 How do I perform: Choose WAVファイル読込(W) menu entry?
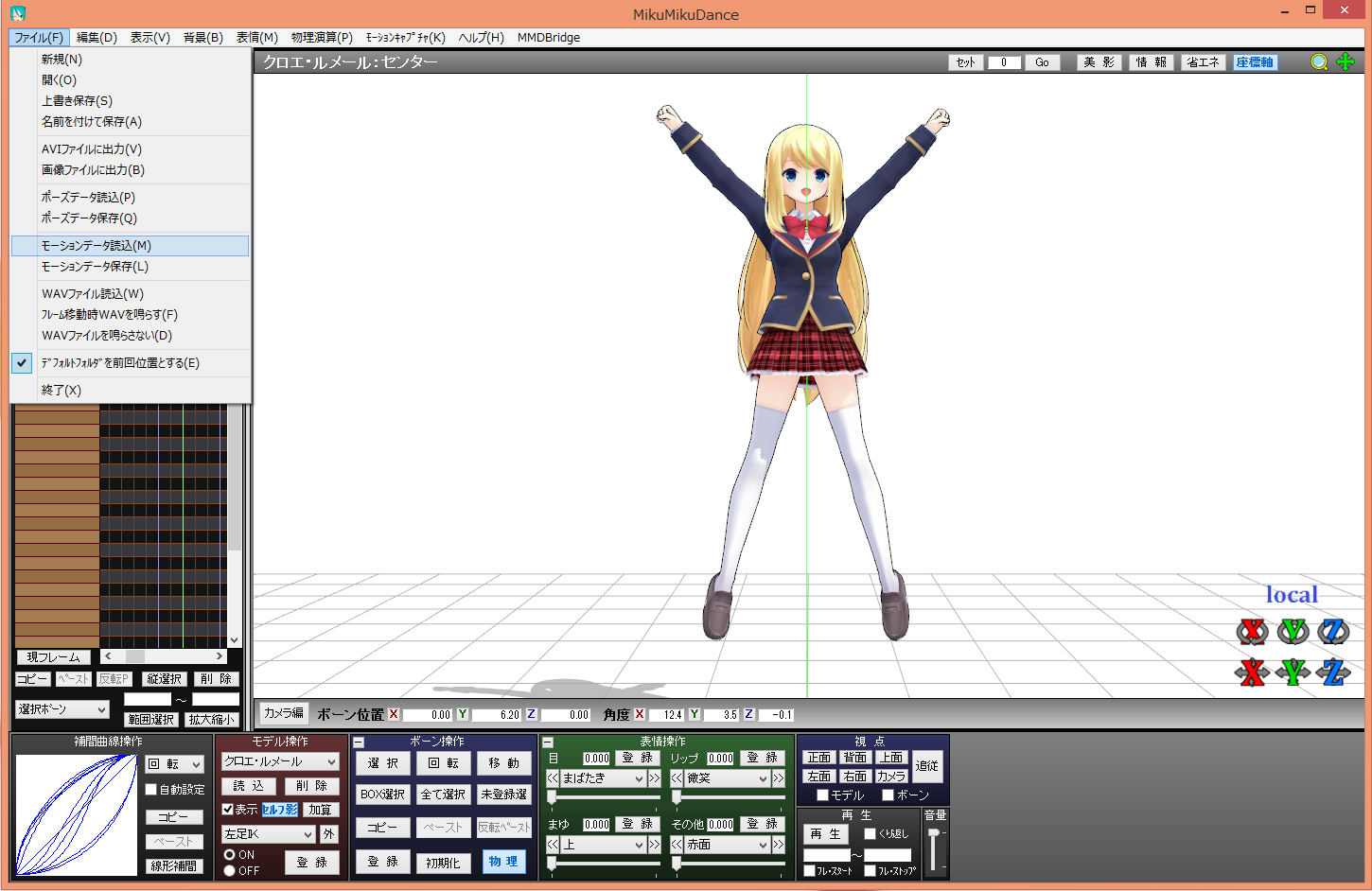click(131, 294)
